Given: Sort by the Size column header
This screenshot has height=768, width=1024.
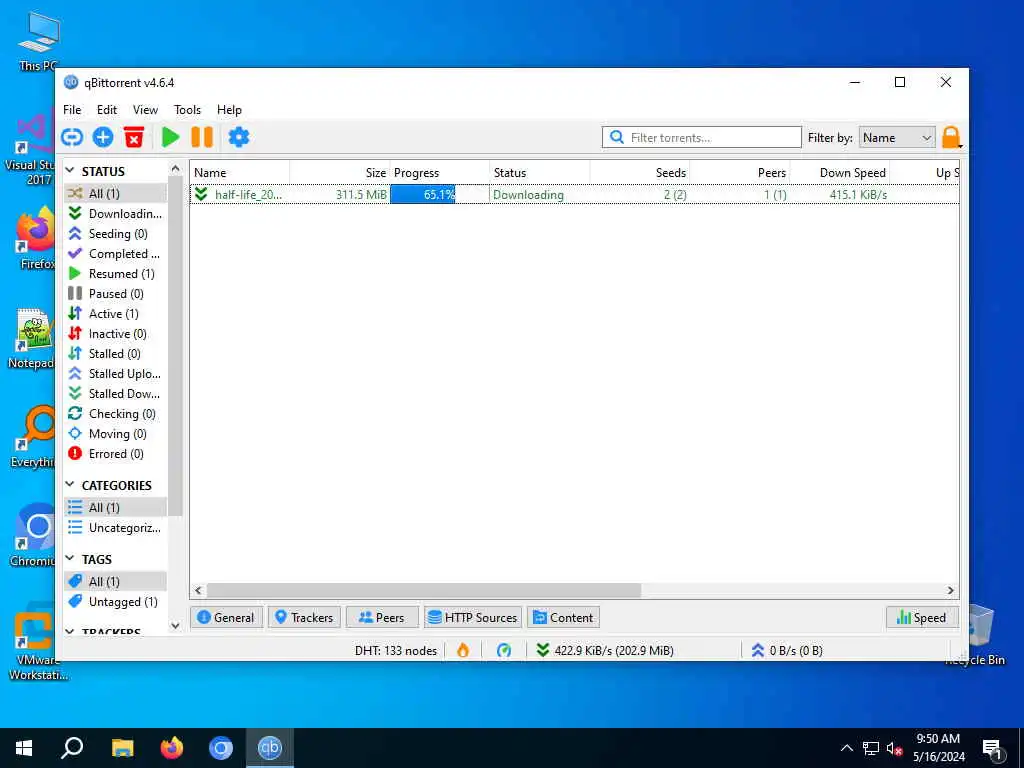Looking at the screenshot, I should pyautogui.click(x=340, y=172).
